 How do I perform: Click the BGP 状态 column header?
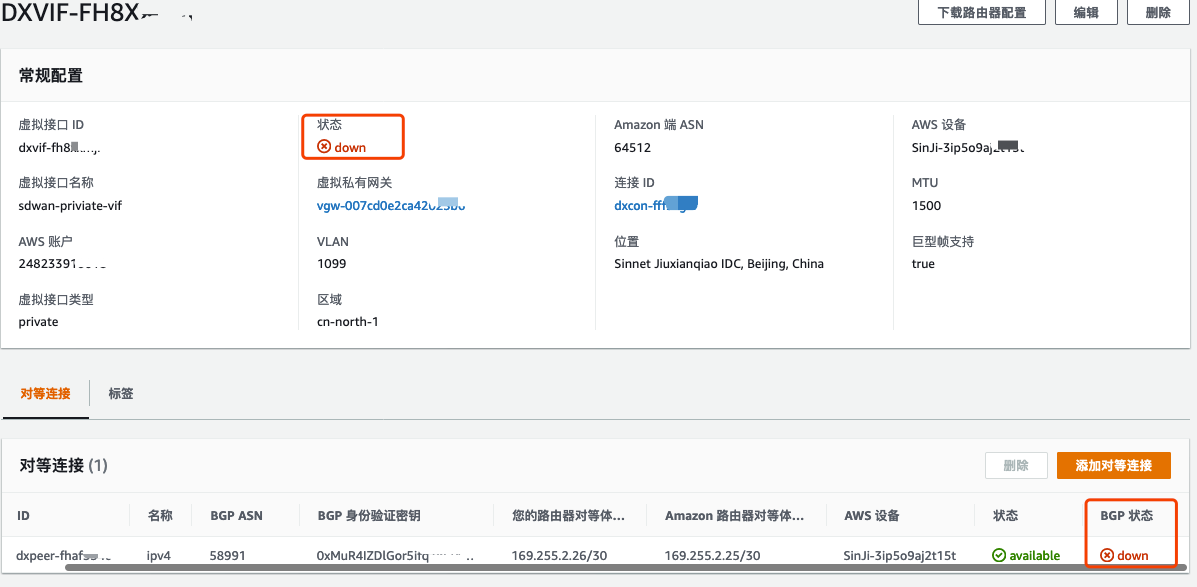[1126, 515]
